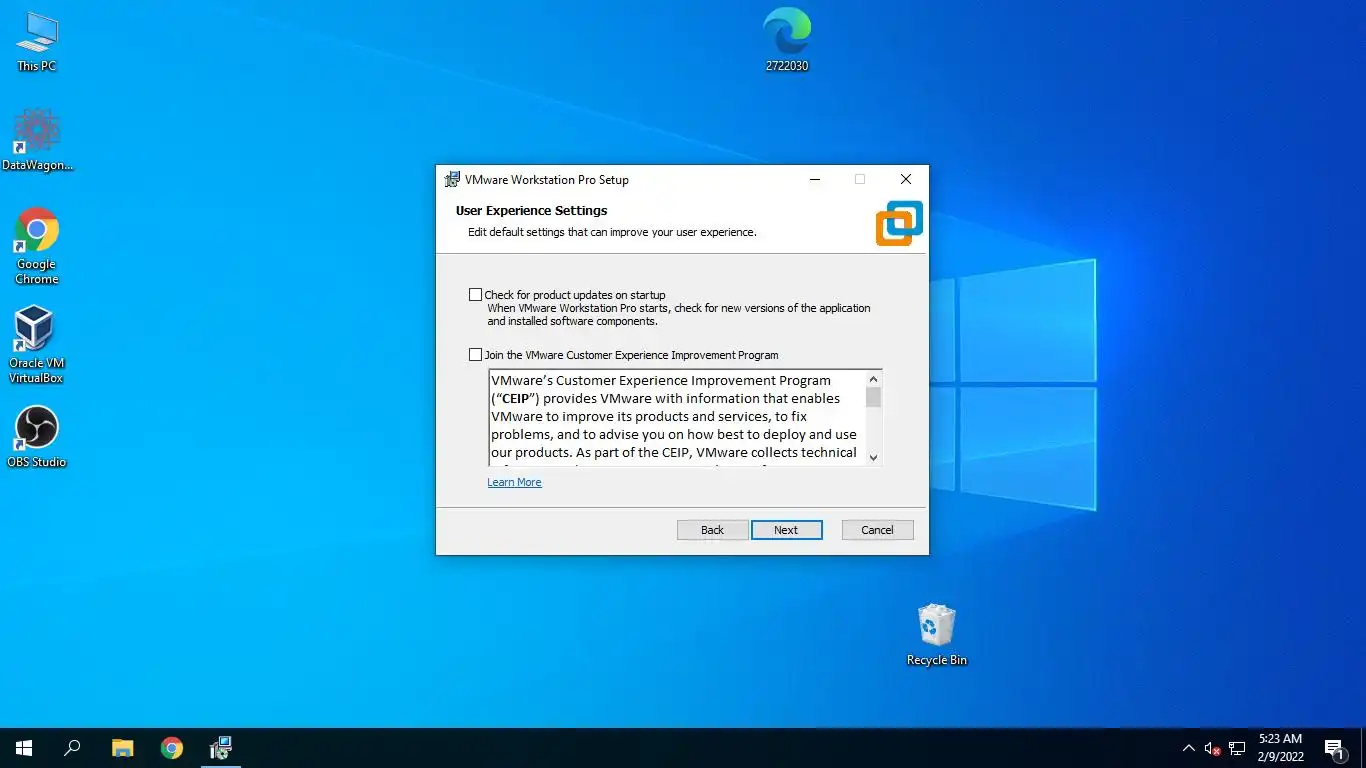Launch Google Chrome desktop shortcut

pyautogui.click(x=37, y=246)
